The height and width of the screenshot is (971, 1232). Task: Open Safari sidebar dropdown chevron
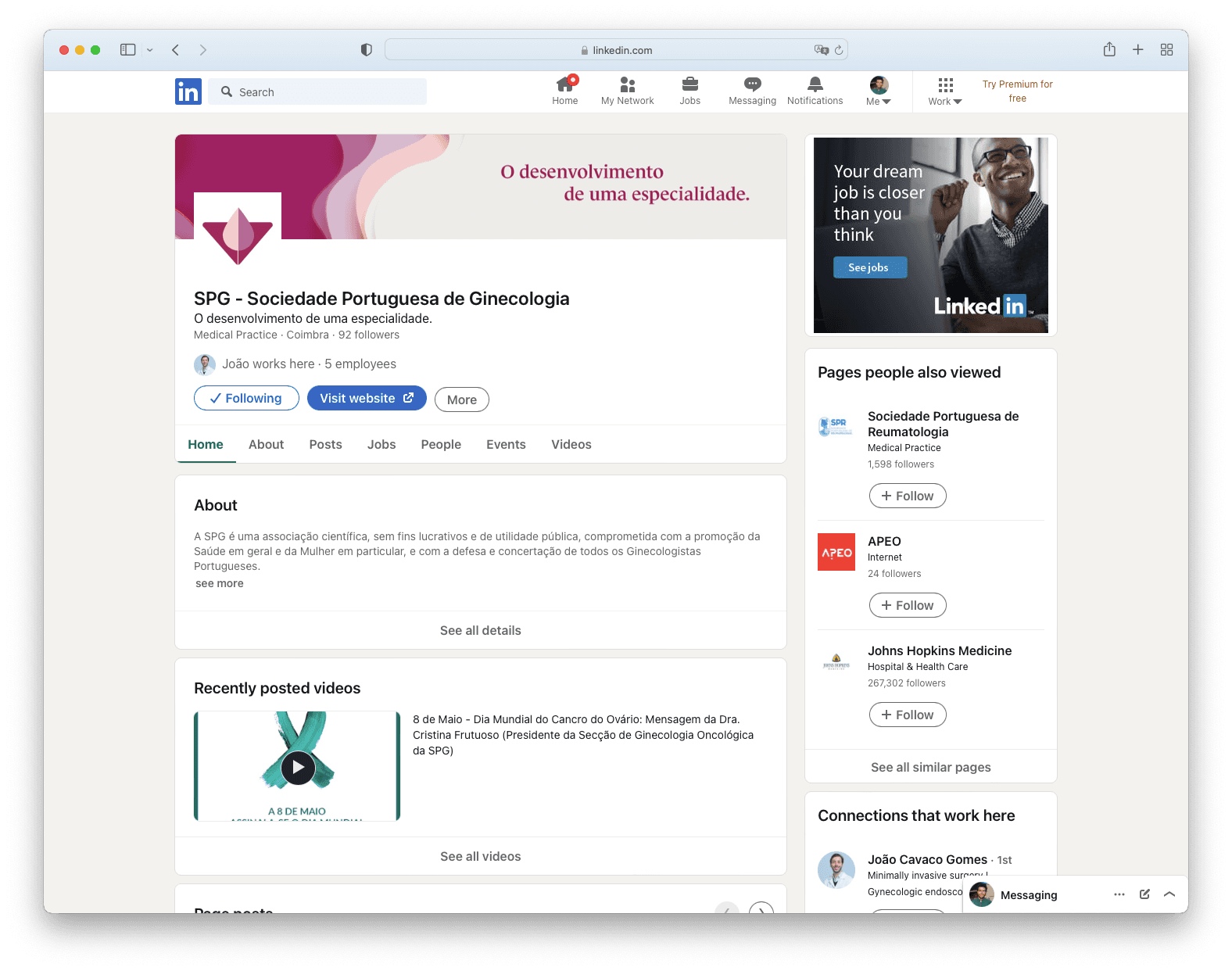pyautogui.click(x=149, y=50)
